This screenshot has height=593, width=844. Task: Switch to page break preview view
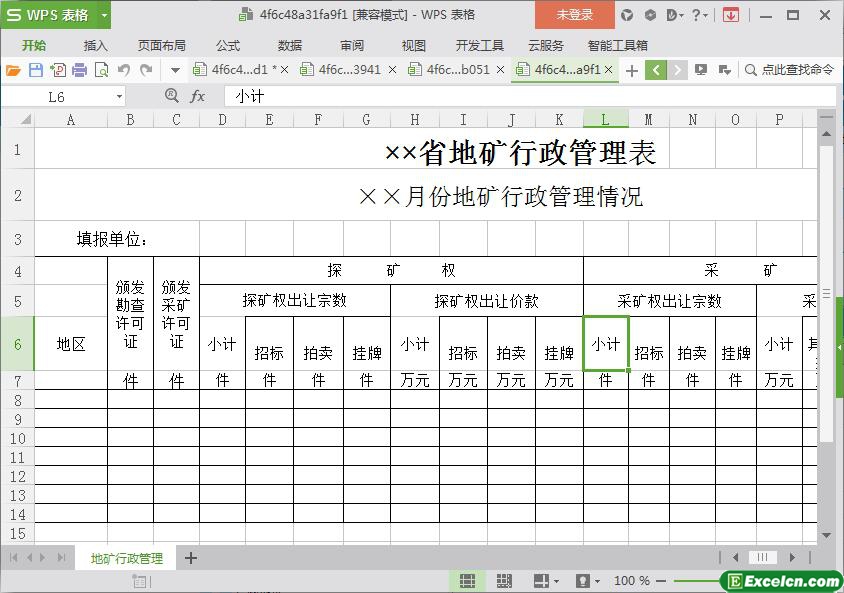point(503,581)
